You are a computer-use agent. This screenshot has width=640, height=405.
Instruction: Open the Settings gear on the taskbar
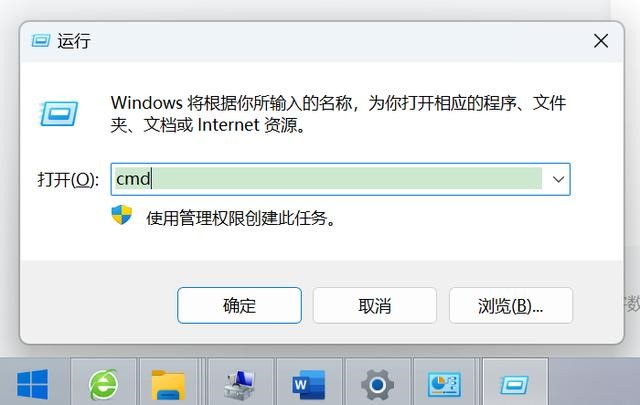[378, 384]
